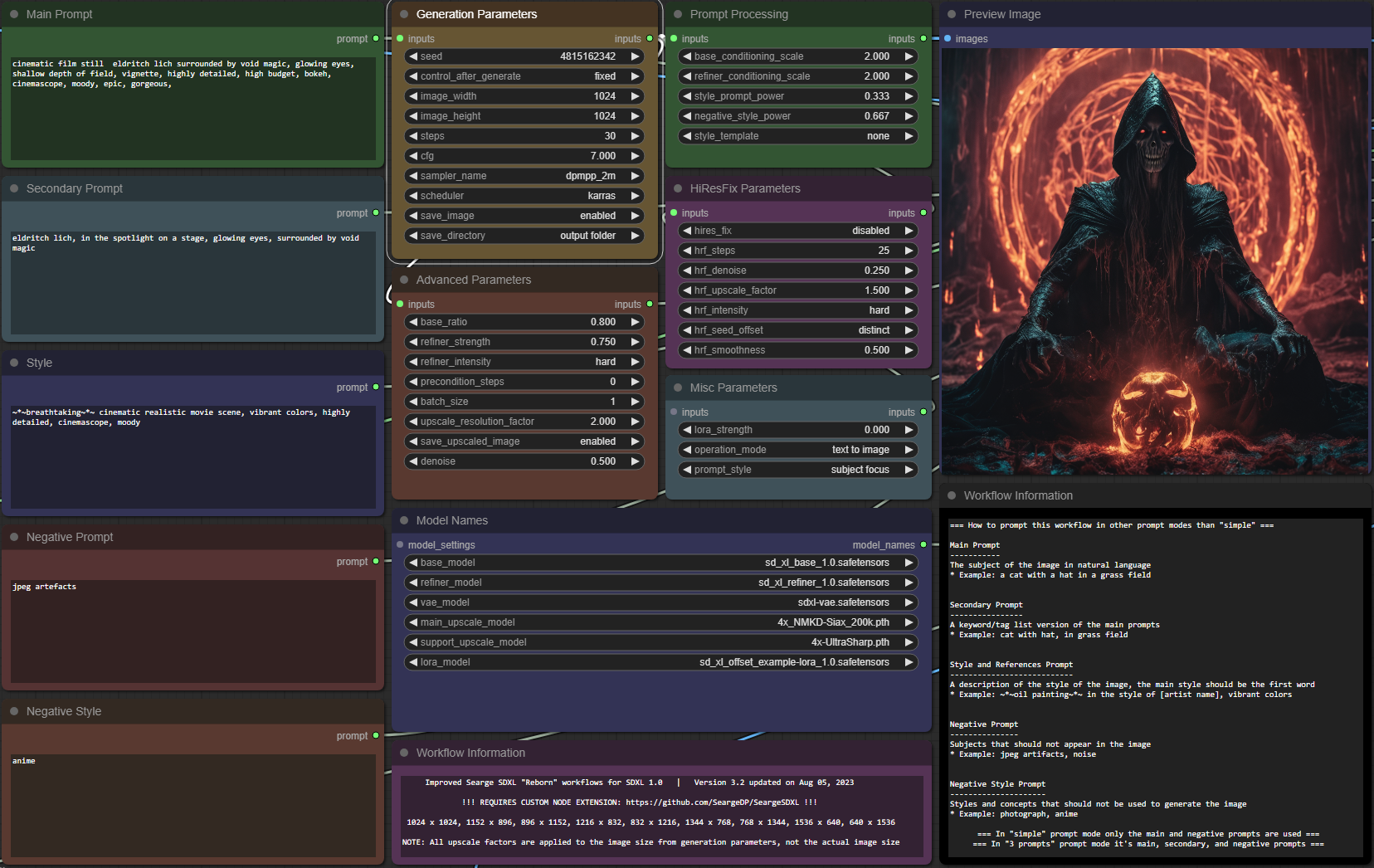Collapse the Misc Parameters node via its title dot
The width and height of the screenshot is (1374, 868).
click(x=678, y=388)
